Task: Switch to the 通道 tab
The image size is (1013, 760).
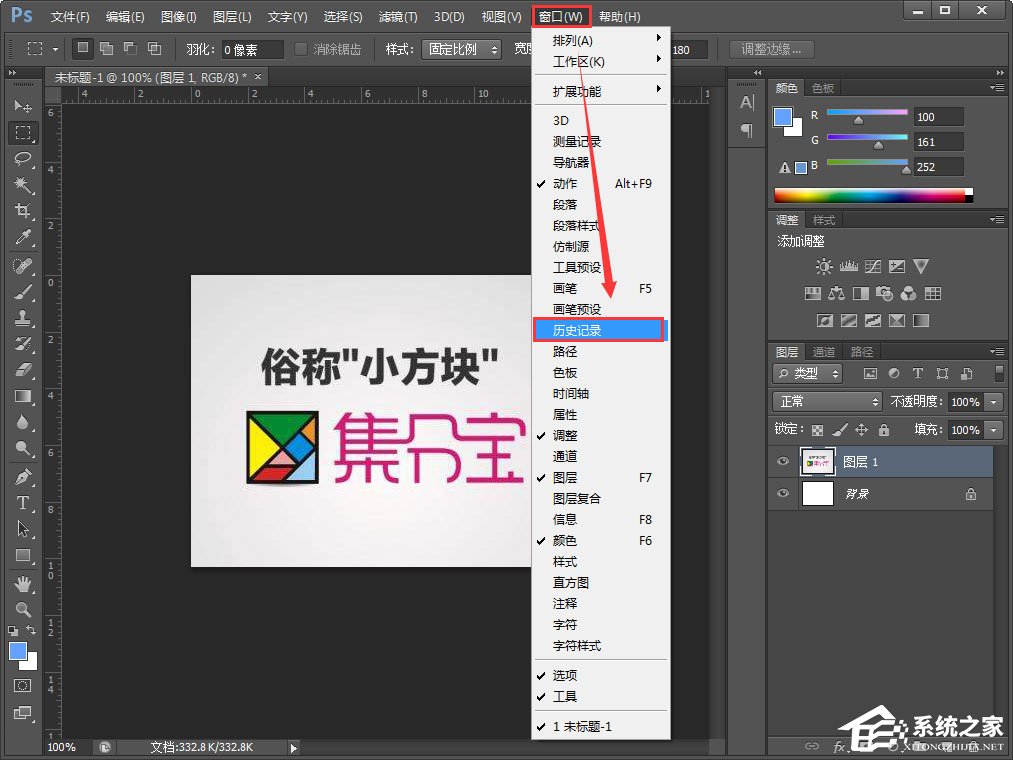Action: [x=823, y=351]
